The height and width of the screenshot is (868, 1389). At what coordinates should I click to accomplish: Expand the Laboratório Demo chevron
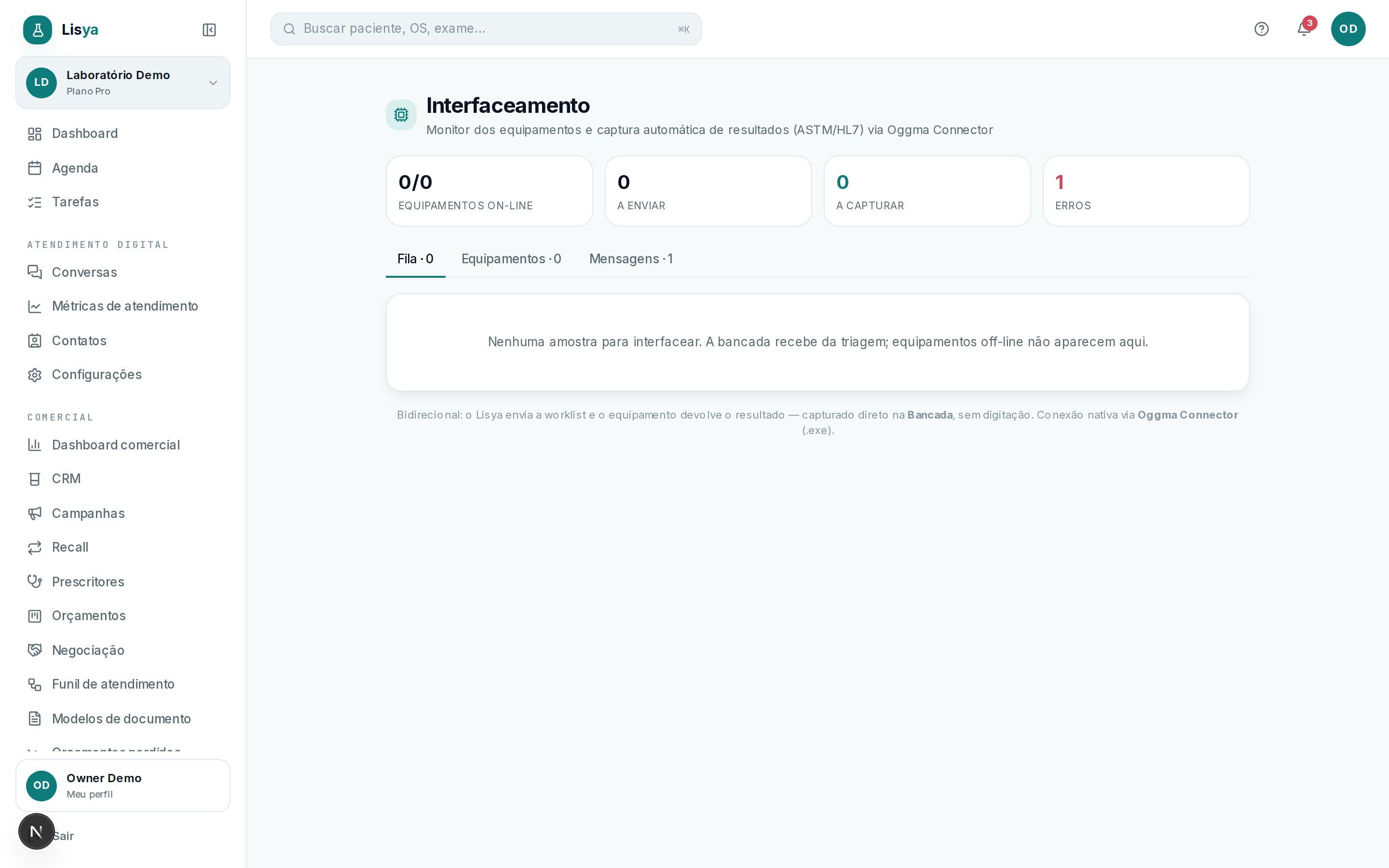point(213,82)
